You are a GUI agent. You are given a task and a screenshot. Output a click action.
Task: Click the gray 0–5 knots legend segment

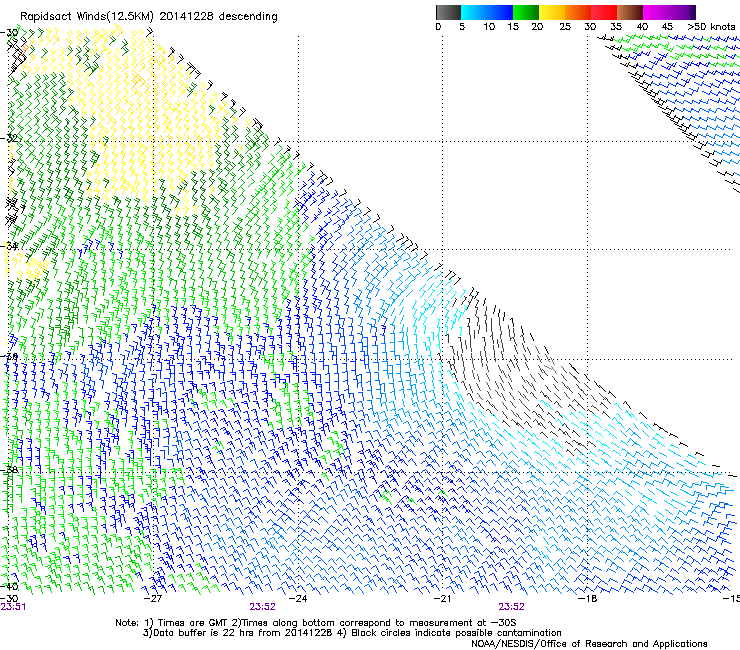click(x=448, y=12)
